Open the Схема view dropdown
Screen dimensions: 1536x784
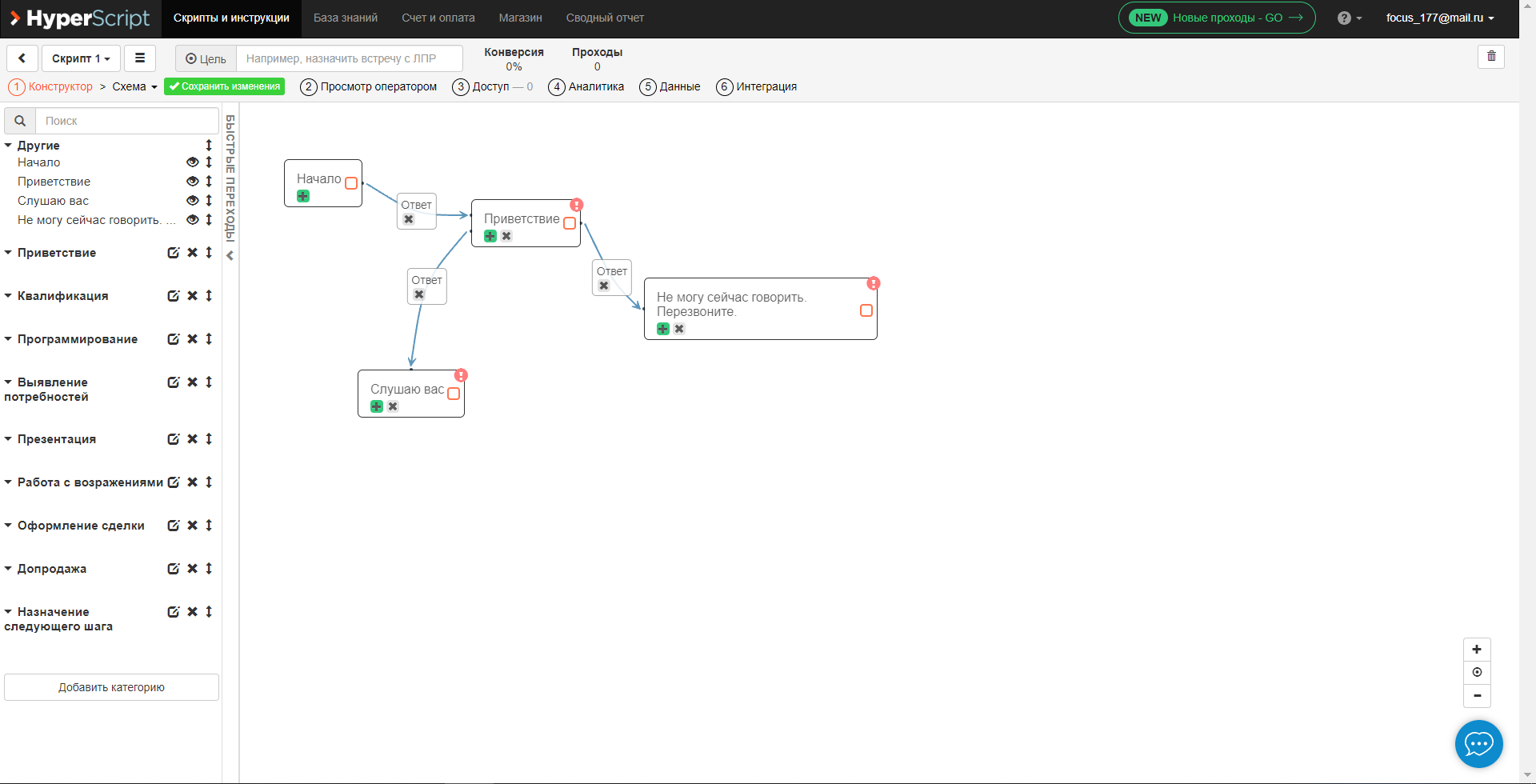click(x=134, y=86)
